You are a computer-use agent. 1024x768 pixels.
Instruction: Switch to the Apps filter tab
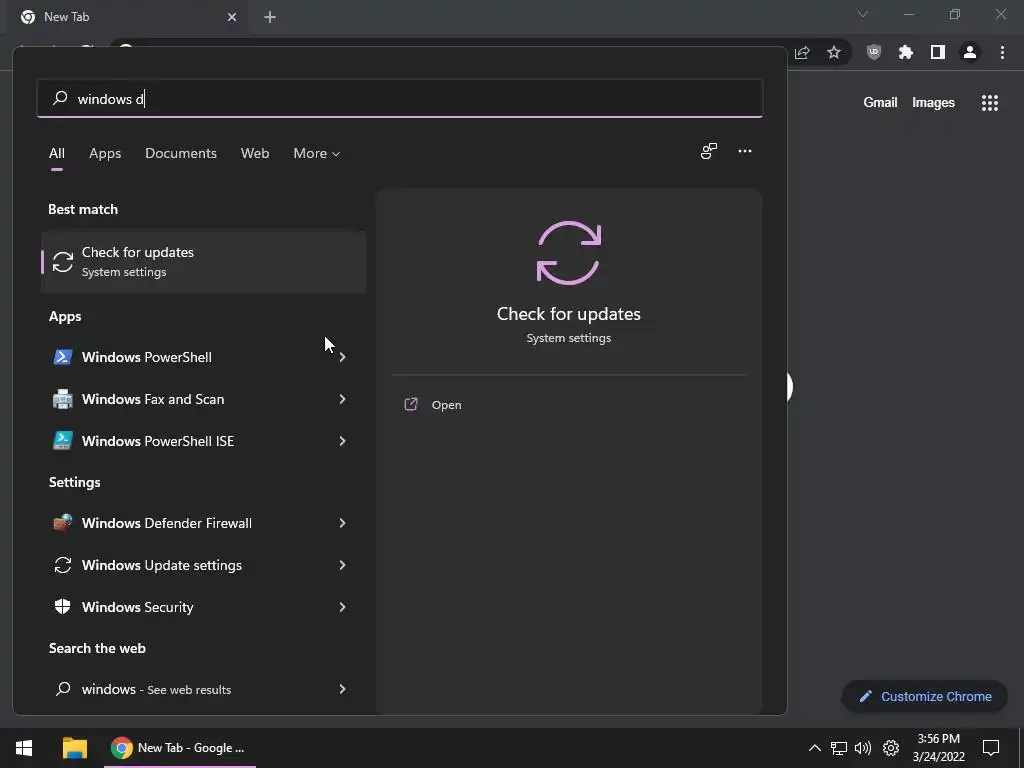[105, 153]
